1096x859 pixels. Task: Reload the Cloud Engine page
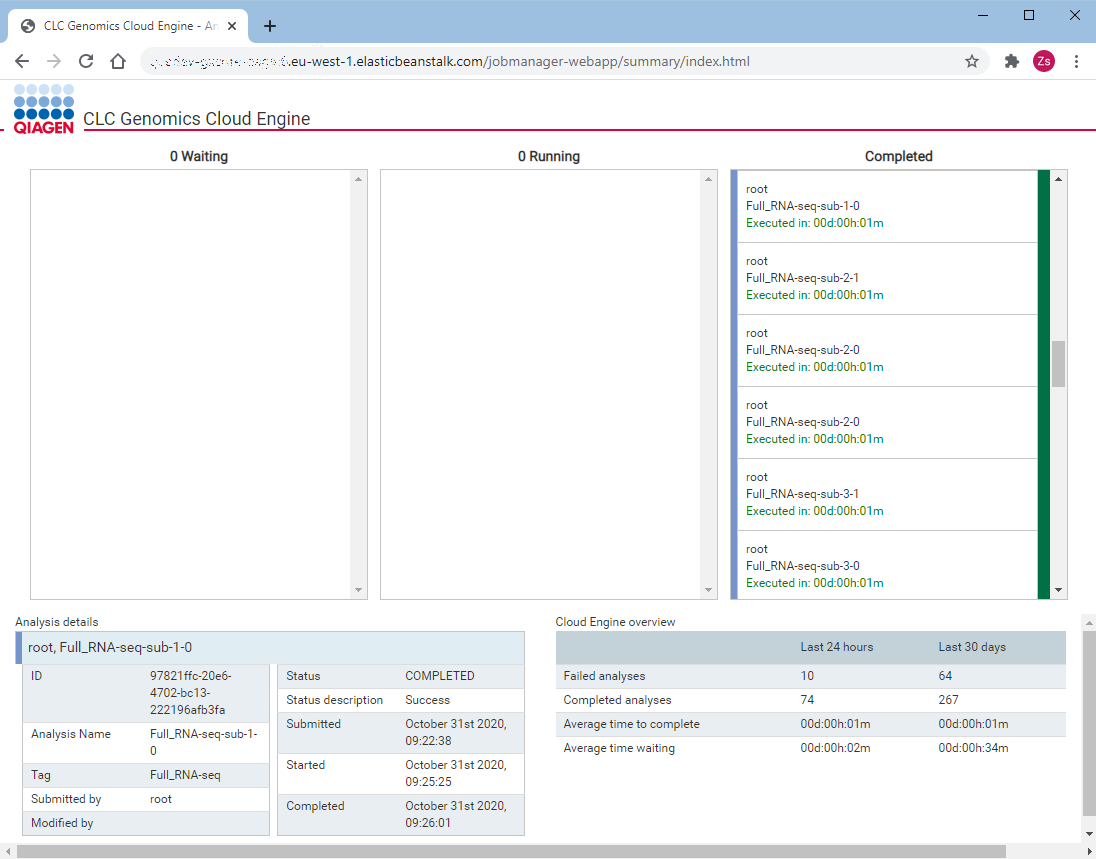(86, 62)
